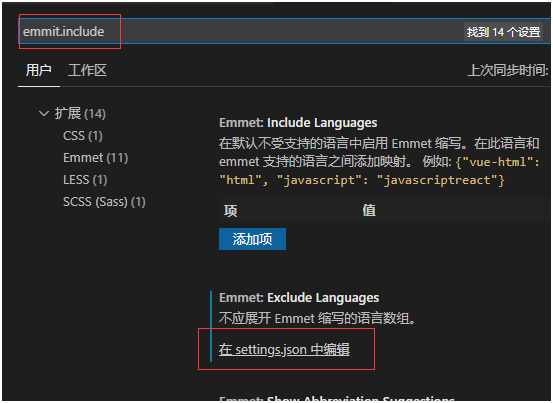Select the Emmet: Include Languages setting title
Screen dimensions: 553x403
coord(298,123)
